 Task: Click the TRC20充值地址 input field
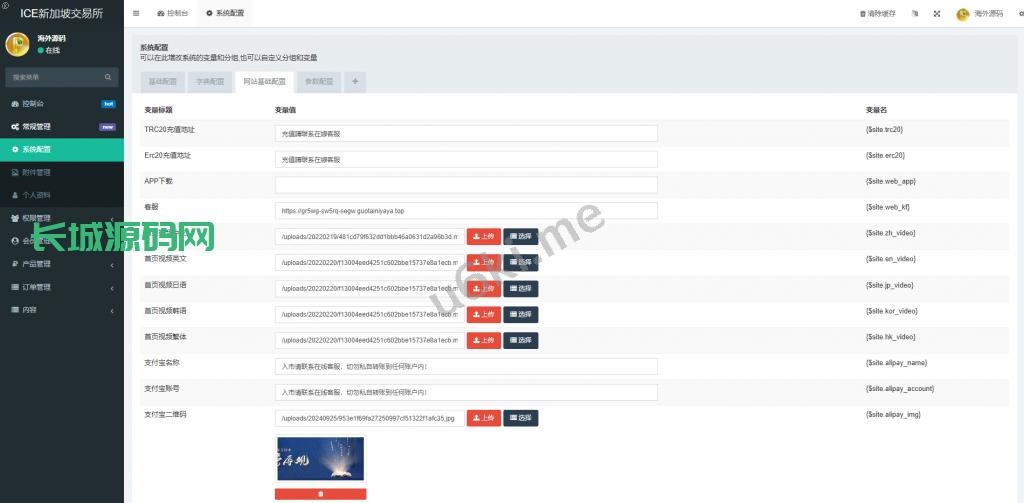466,133
